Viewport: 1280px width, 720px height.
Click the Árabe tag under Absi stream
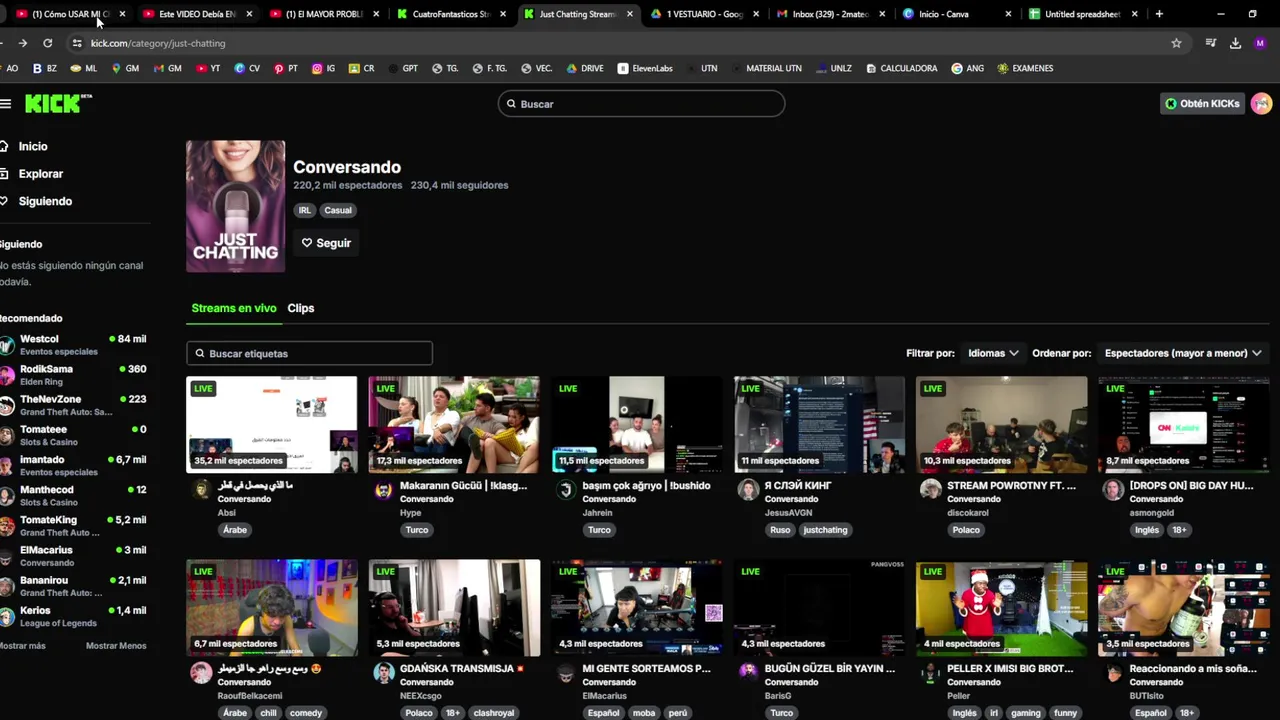tap(235, 530)
